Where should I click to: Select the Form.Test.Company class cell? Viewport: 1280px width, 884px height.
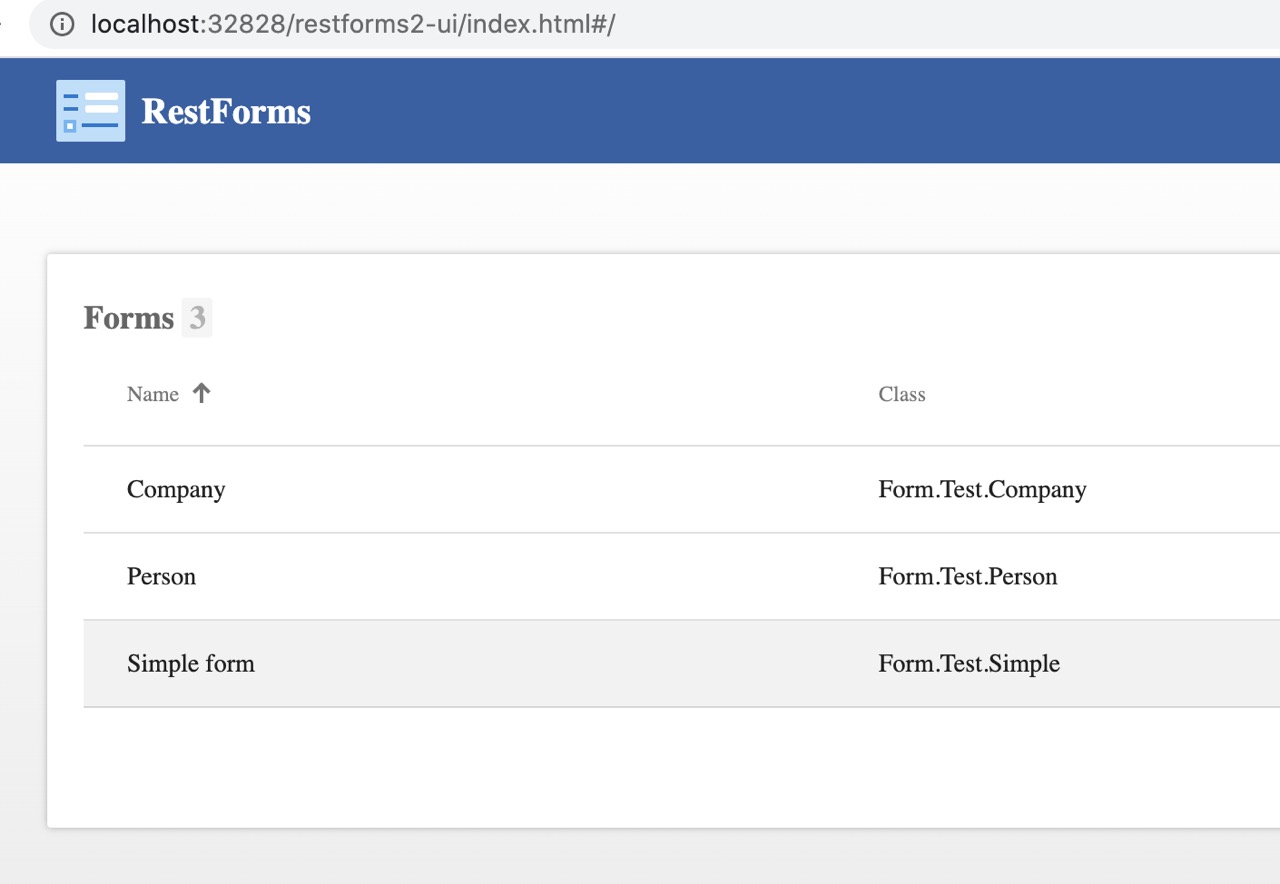point(982,489)
